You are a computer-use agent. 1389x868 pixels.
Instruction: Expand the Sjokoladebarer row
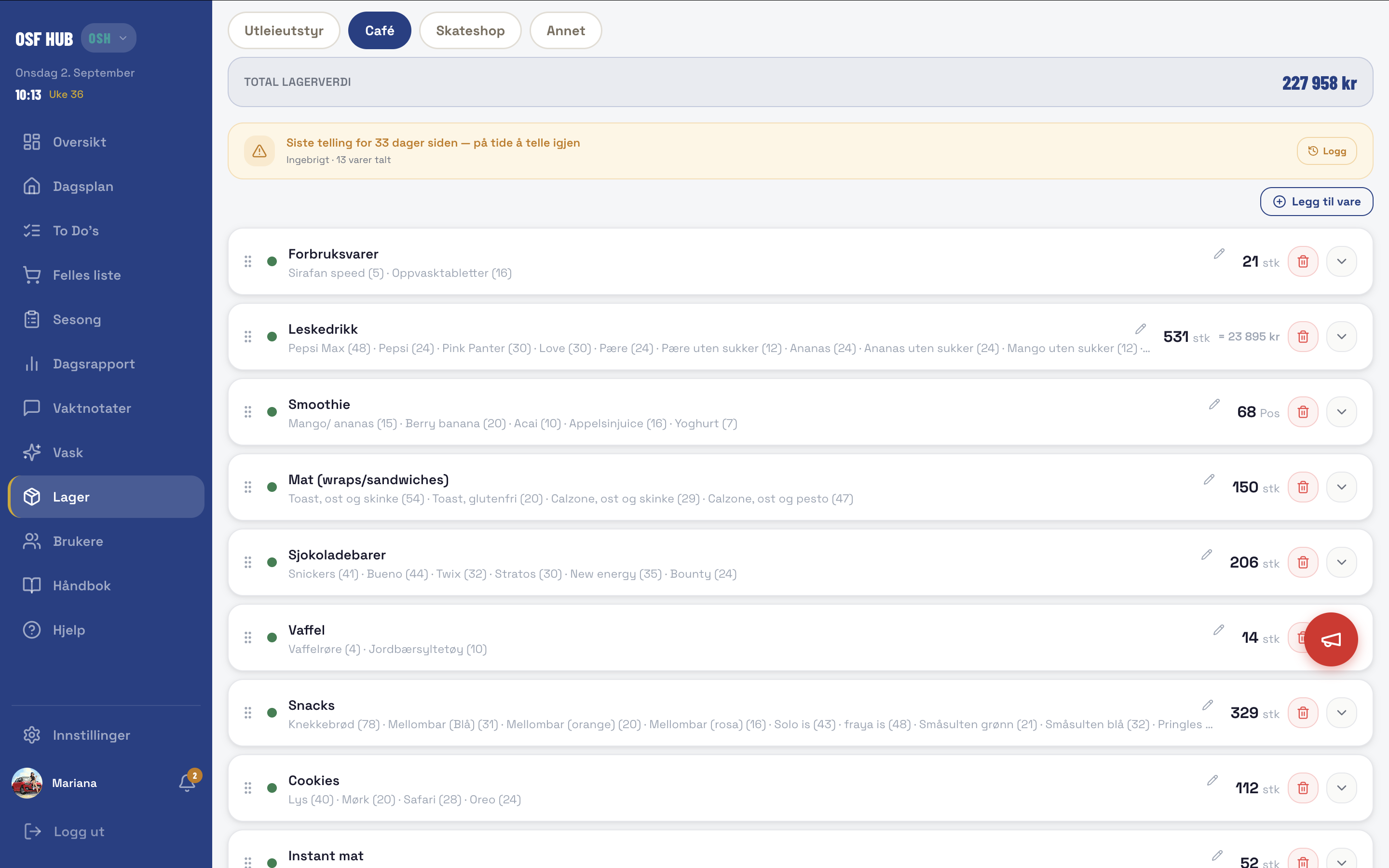(1341, 562)
